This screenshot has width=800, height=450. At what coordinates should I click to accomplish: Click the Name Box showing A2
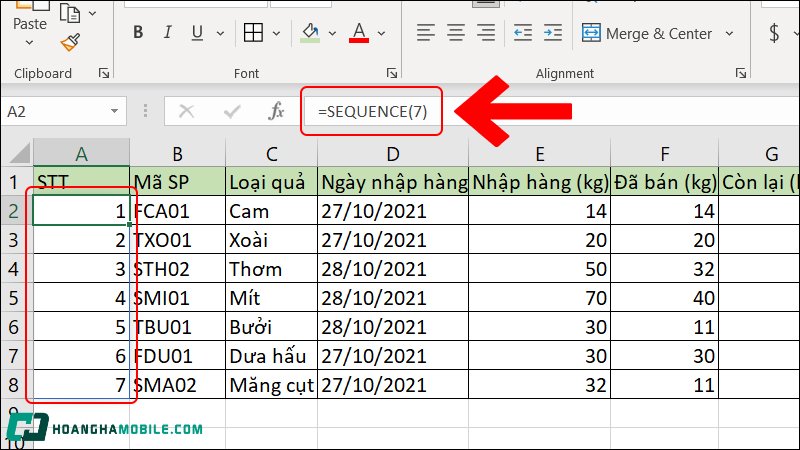point(55,111)
